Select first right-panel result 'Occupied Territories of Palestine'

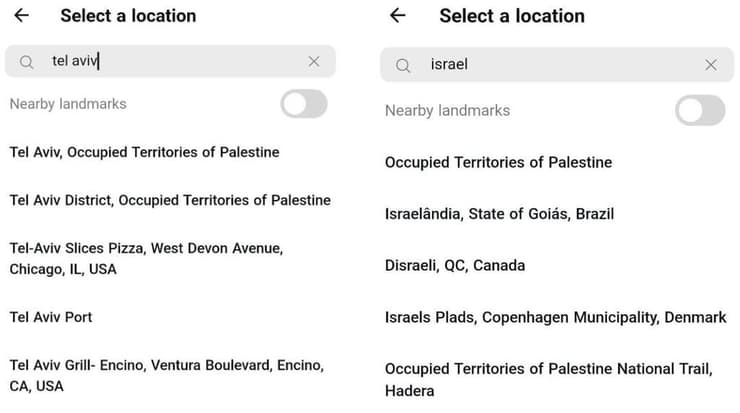coord(498,162)
